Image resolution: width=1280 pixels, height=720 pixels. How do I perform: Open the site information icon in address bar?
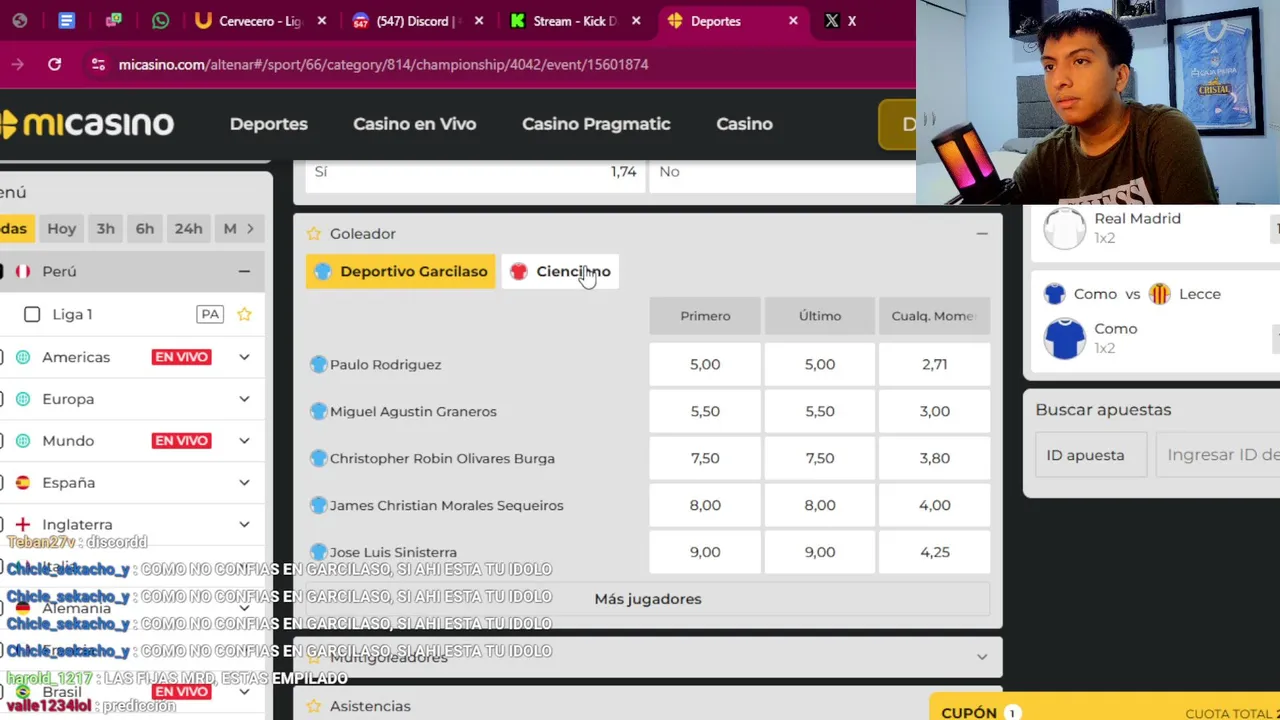[97, 64]
